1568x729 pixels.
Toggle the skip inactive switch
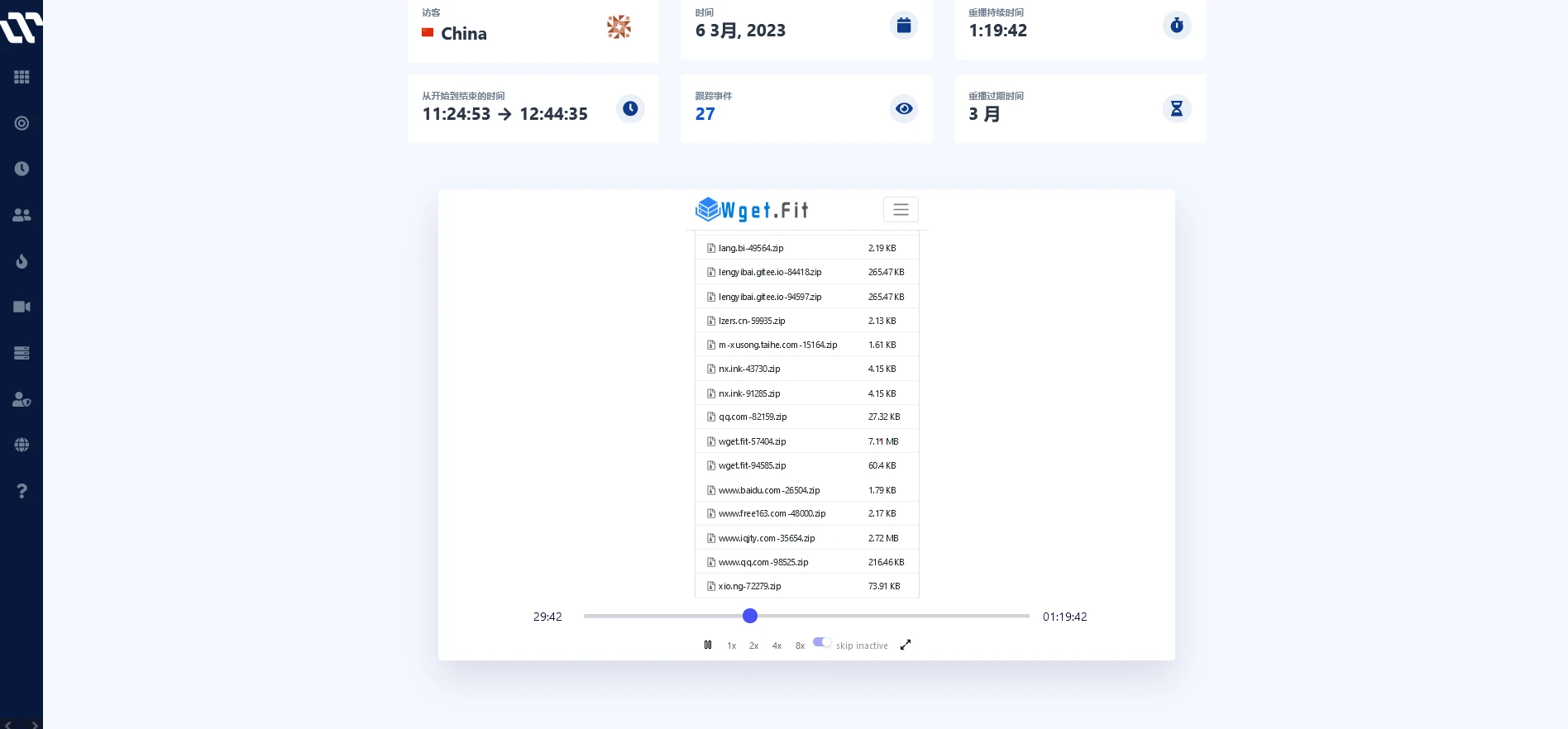(822, 642)
